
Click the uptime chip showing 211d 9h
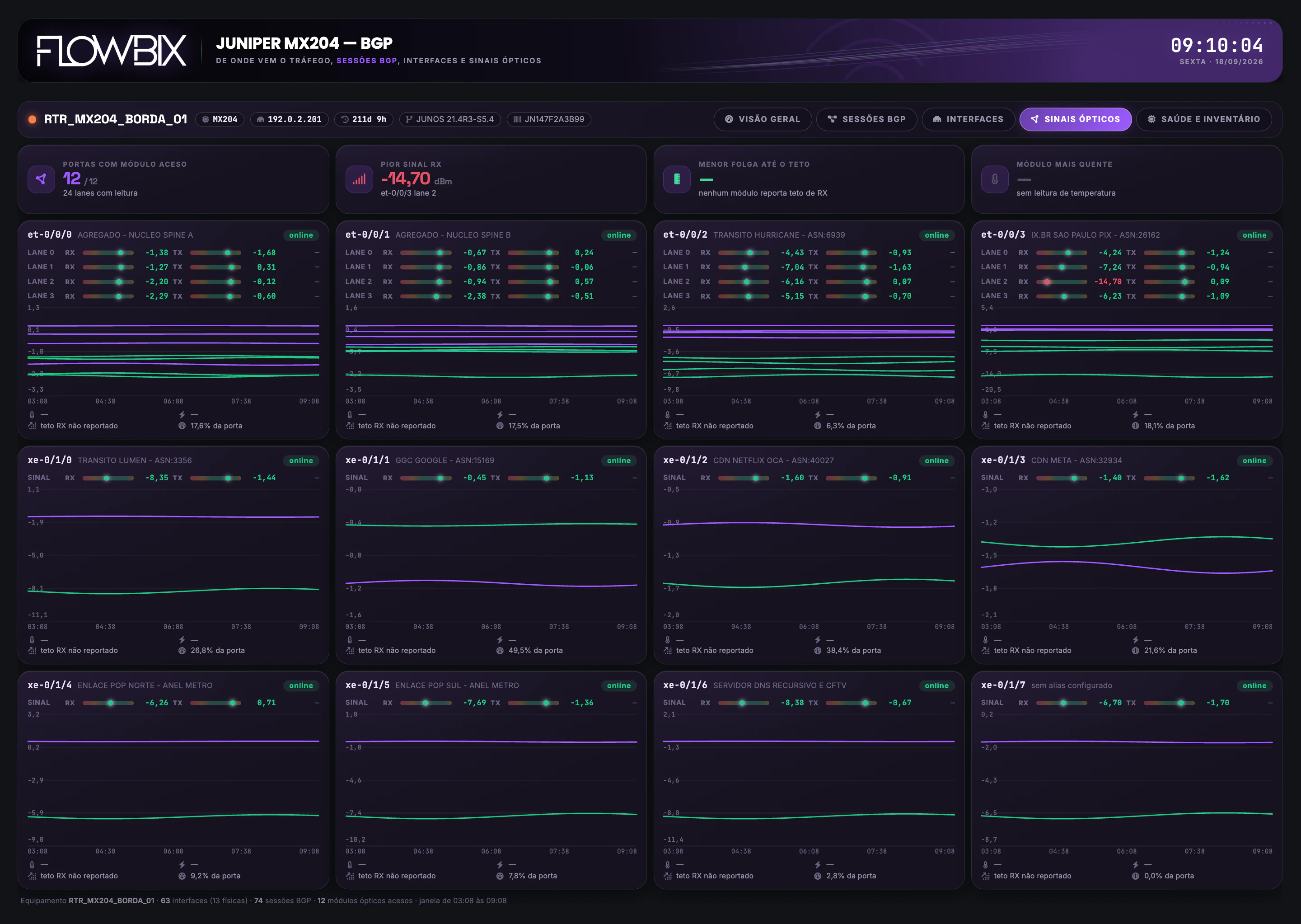tap(364, 119)
